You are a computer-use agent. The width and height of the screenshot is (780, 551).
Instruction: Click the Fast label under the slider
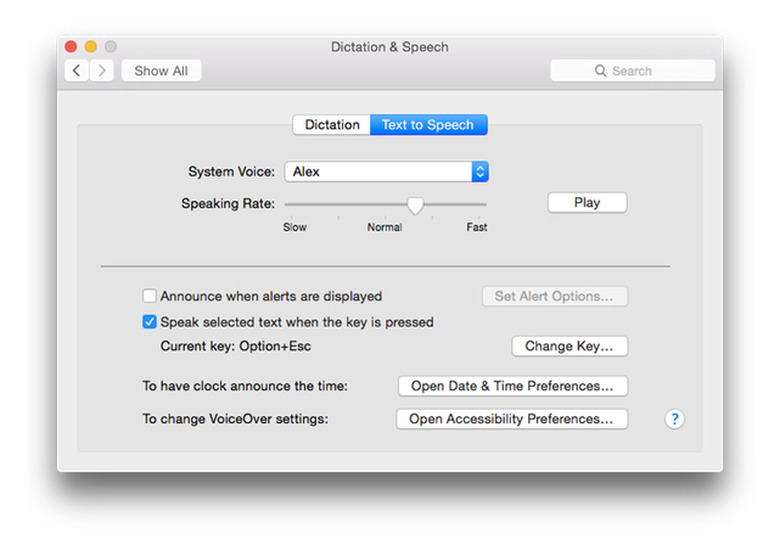click(x=477, y=227)
